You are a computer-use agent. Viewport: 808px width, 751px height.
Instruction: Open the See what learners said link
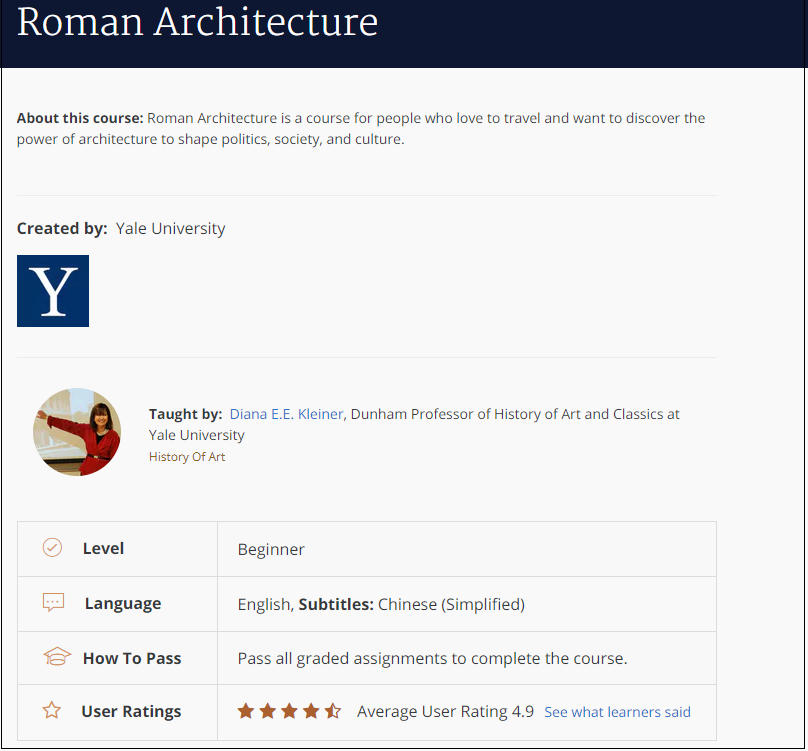point(617,712)
